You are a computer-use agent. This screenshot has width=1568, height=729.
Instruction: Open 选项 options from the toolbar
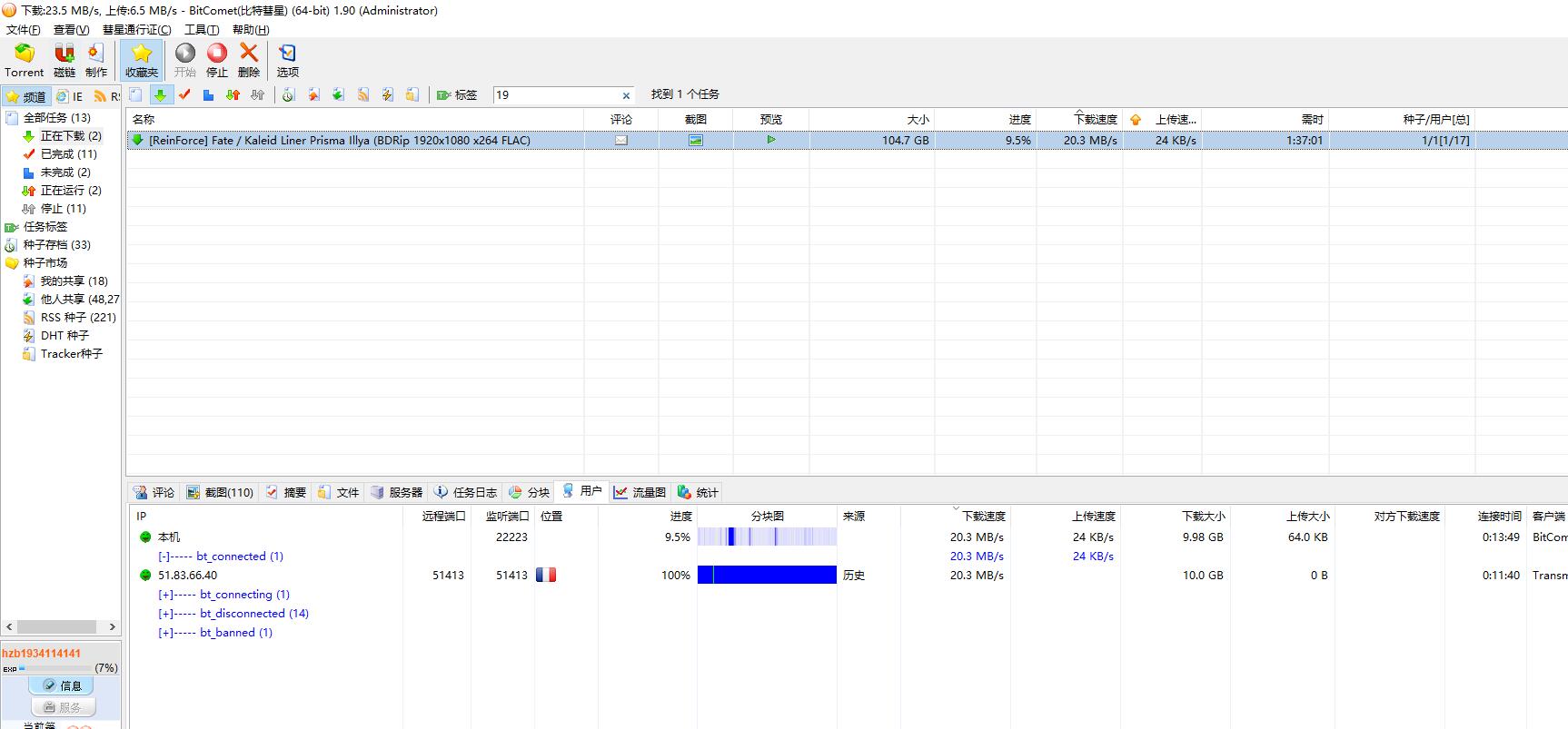pyautogui.click(x=287, y=60)
